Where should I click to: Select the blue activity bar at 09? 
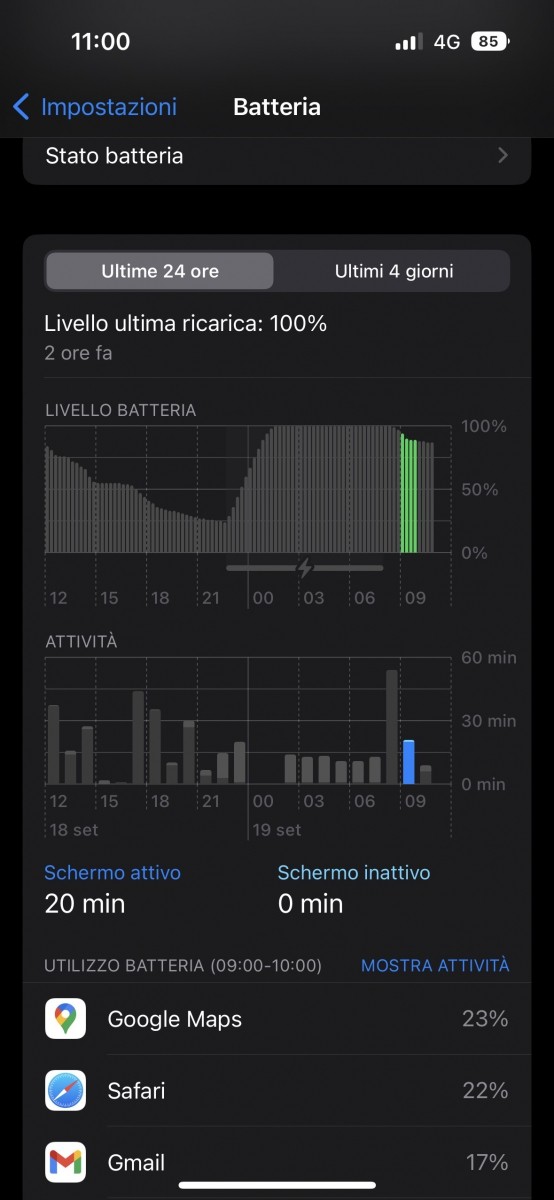coord(409,762)
